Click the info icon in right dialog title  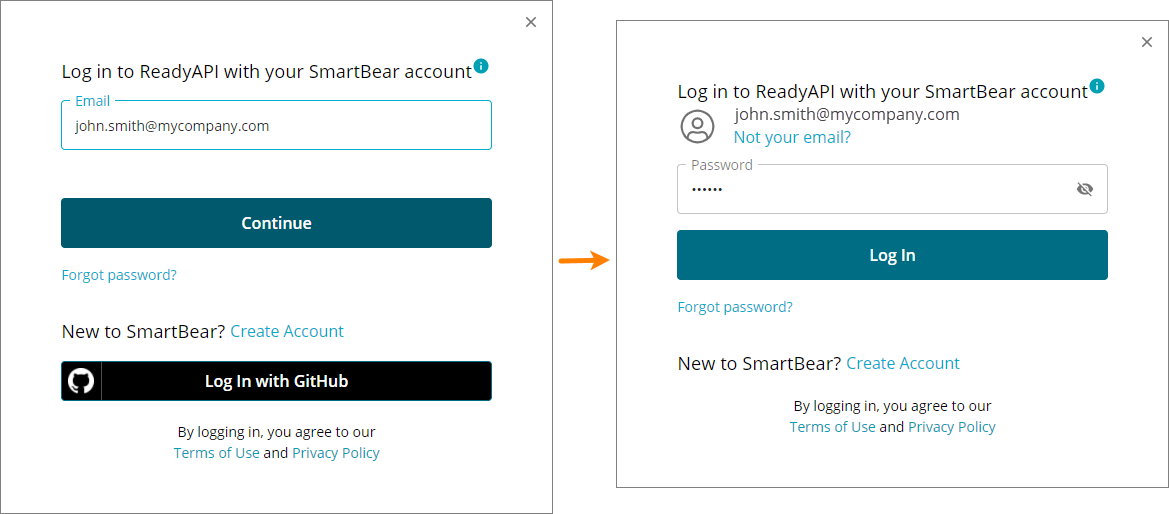(x=1097, y=86)
